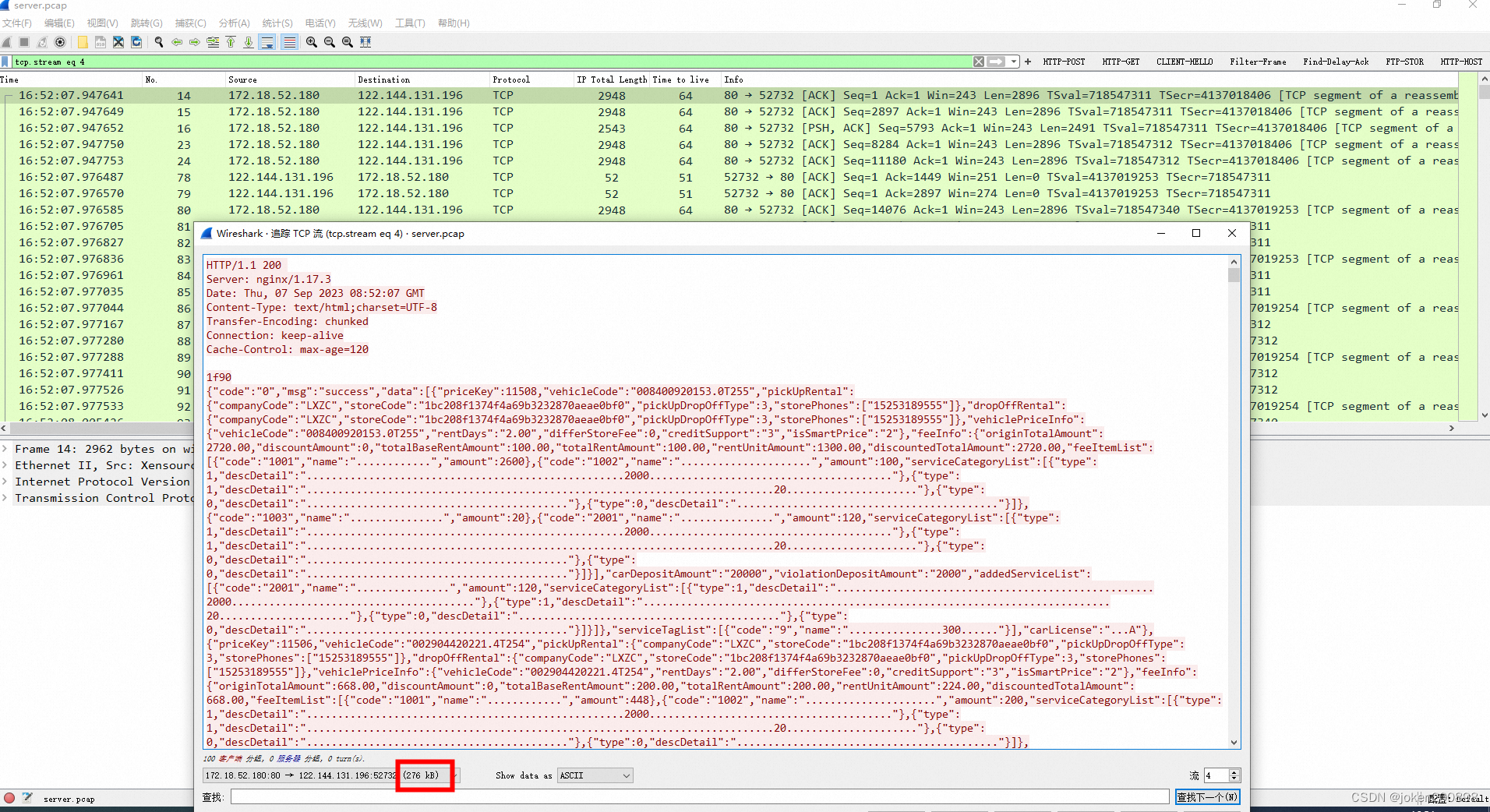Image resolution: width=1490 pixels, height=812 pixels.
Task: Open expert information red circle icon
Action: (x=9, y=798)
